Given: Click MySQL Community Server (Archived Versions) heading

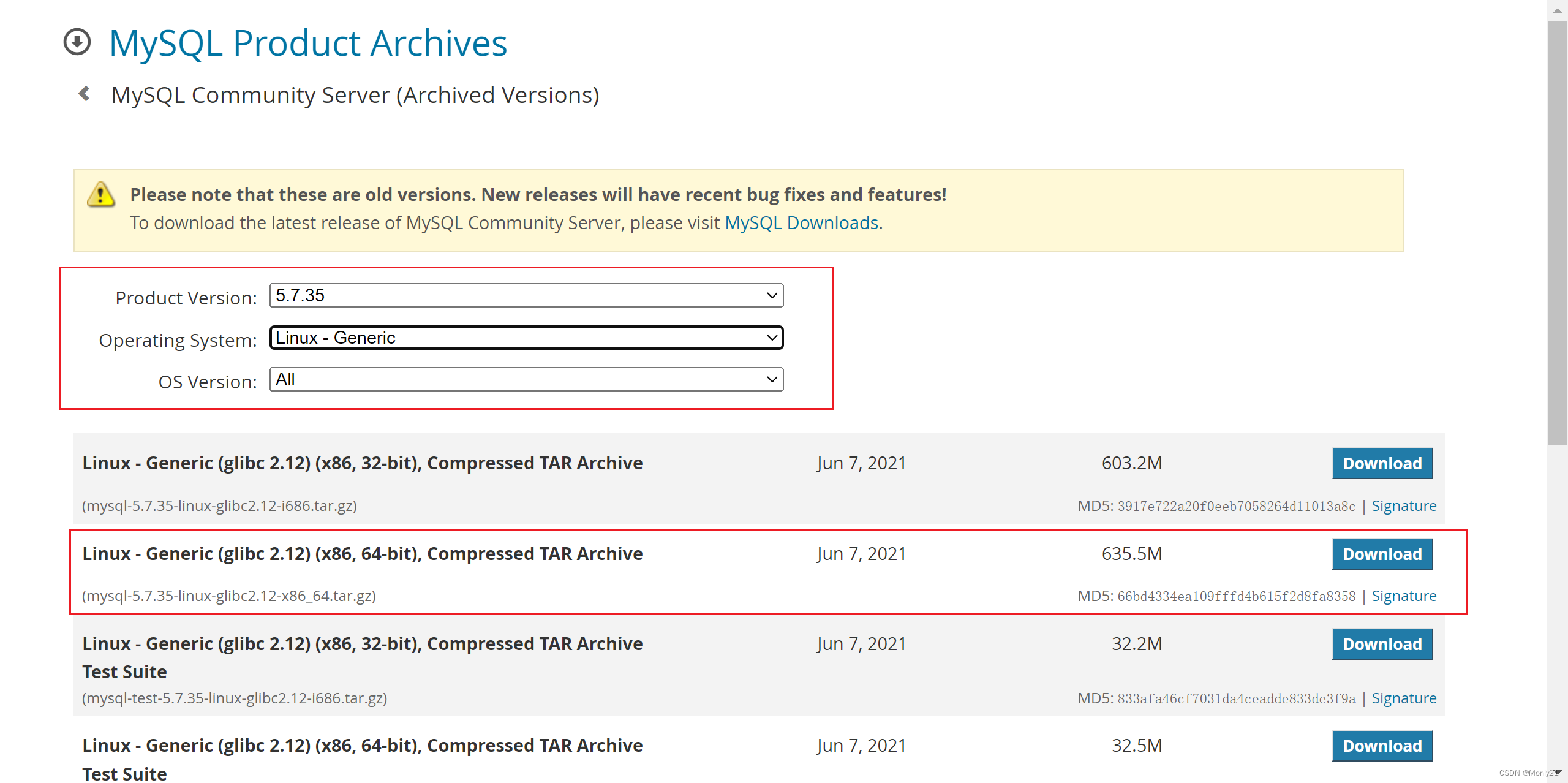Looking at the screenshot, I should (355, 95).
